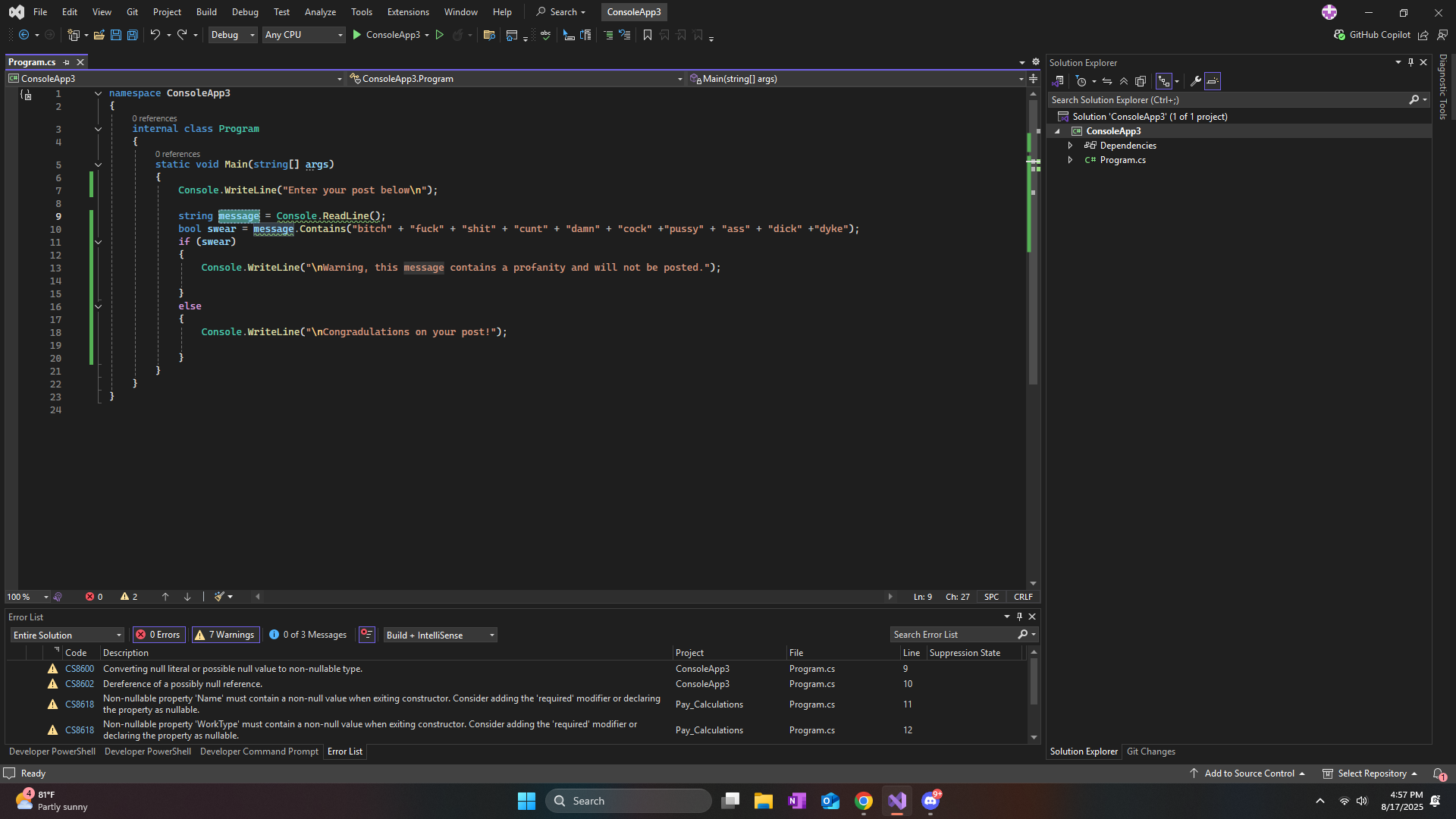Toggle the 7 Warnings filter button
The height and width of the screenshot is (819, 1456).
(225, 635)
